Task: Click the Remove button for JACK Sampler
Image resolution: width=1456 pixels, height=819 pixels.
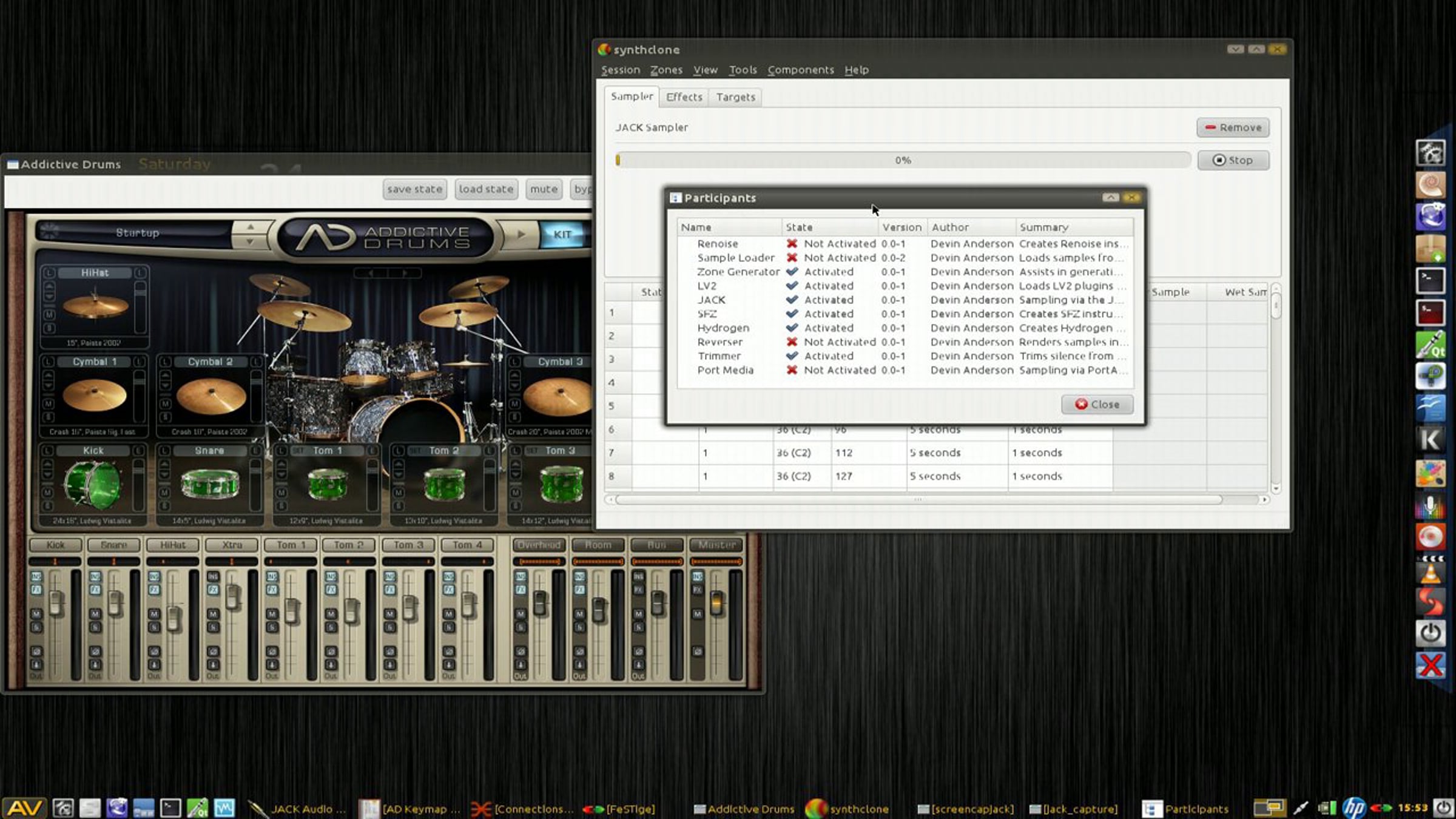Action: 1233,127
